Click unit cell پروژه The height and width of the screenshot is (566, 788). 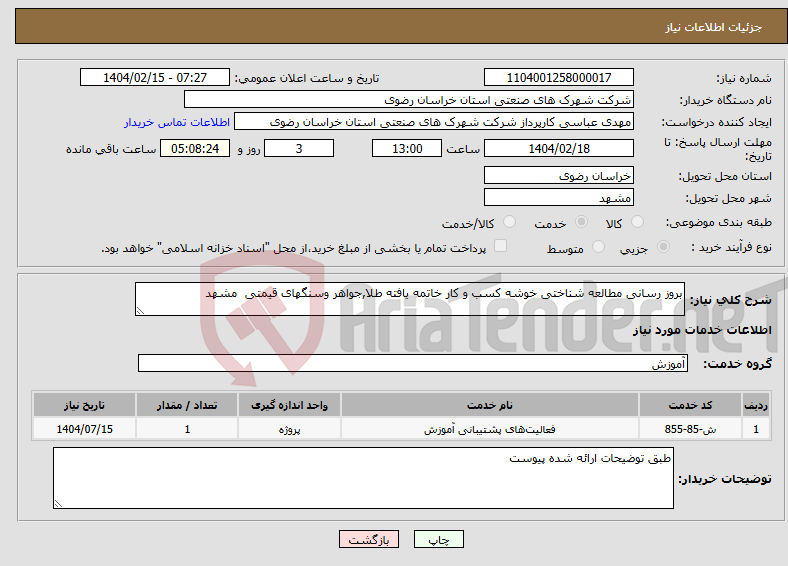point(289,429)
